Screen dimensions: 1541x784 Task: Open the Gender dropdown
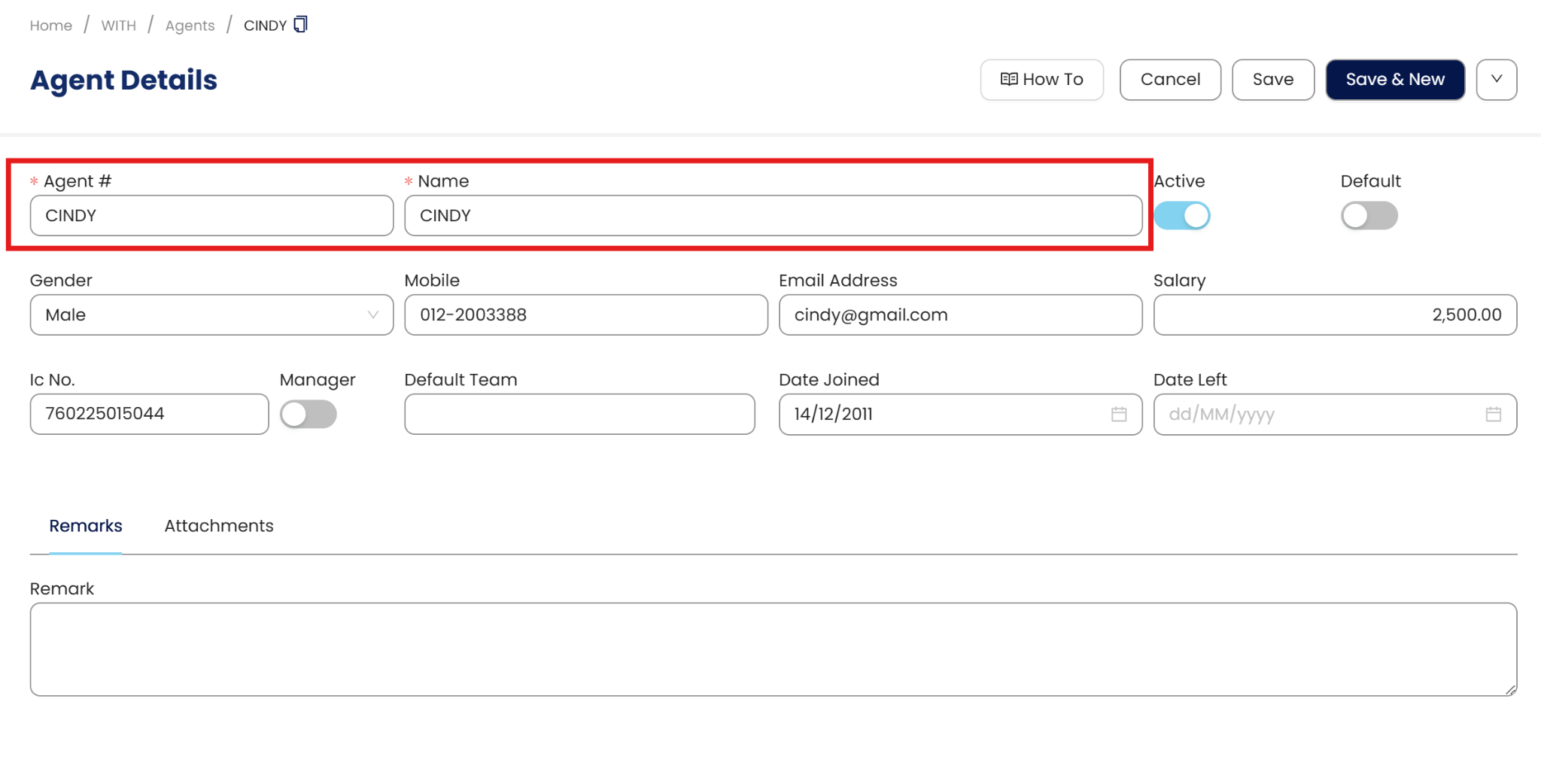(x=211, y=315)
